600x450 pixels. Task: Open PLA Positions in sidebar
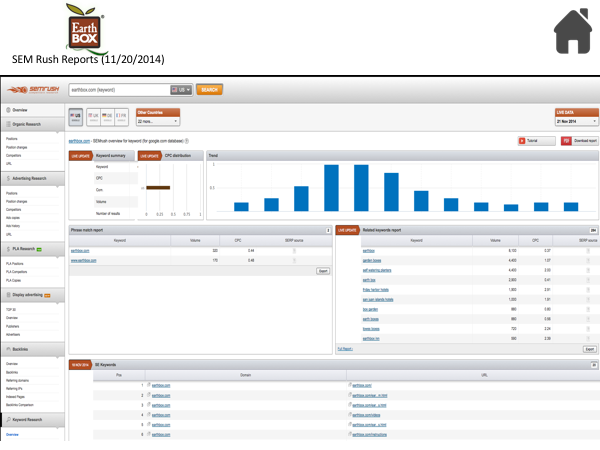pyautogui.click(x=15, y=264)
